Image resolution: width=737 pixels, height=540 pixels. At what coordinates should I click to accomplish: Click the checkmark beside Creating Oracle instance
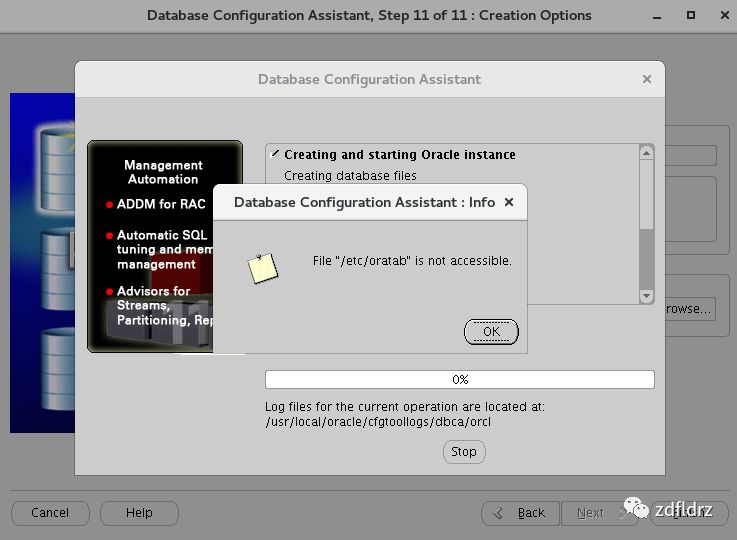click(275, 154)
